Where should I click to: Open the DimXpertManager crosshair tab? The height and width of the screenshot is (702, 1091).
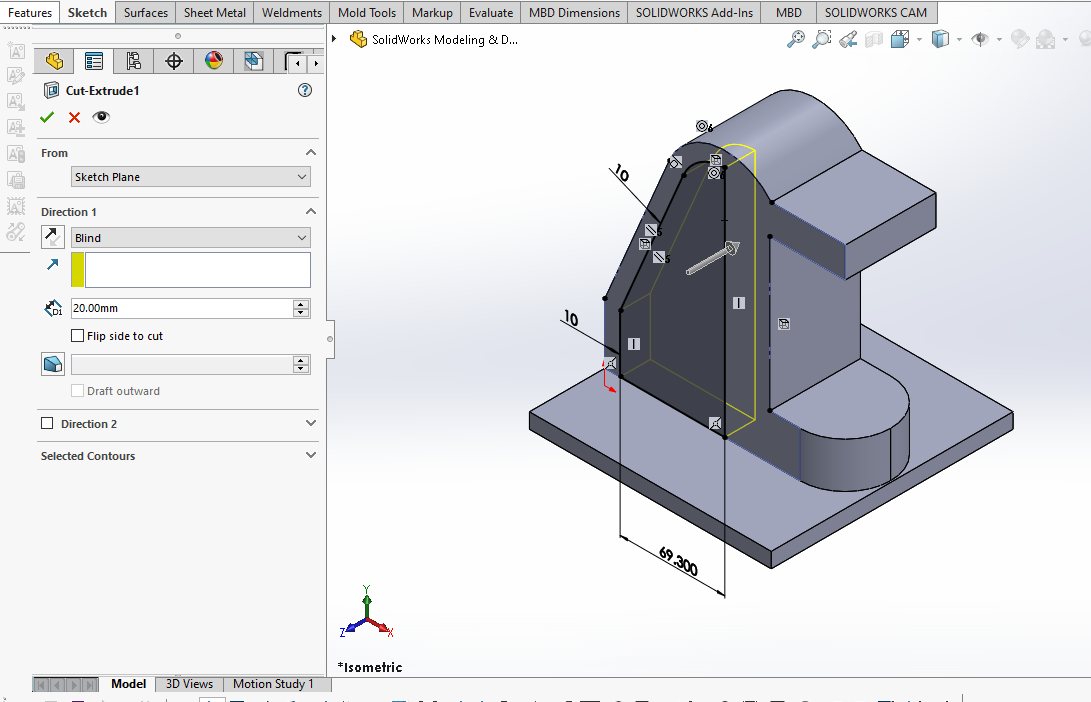tap(174, 62)
